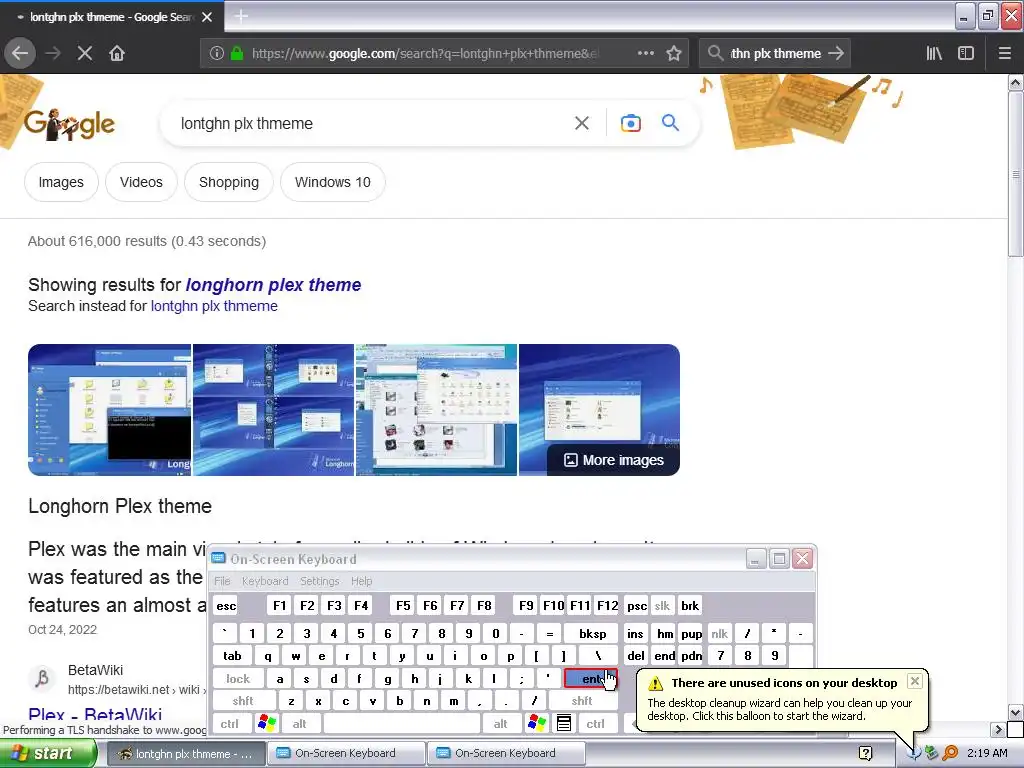The width and height of the screenshot is (1024, 768).
Task: Click the left Windows logo key
Action: coord(266,724)
